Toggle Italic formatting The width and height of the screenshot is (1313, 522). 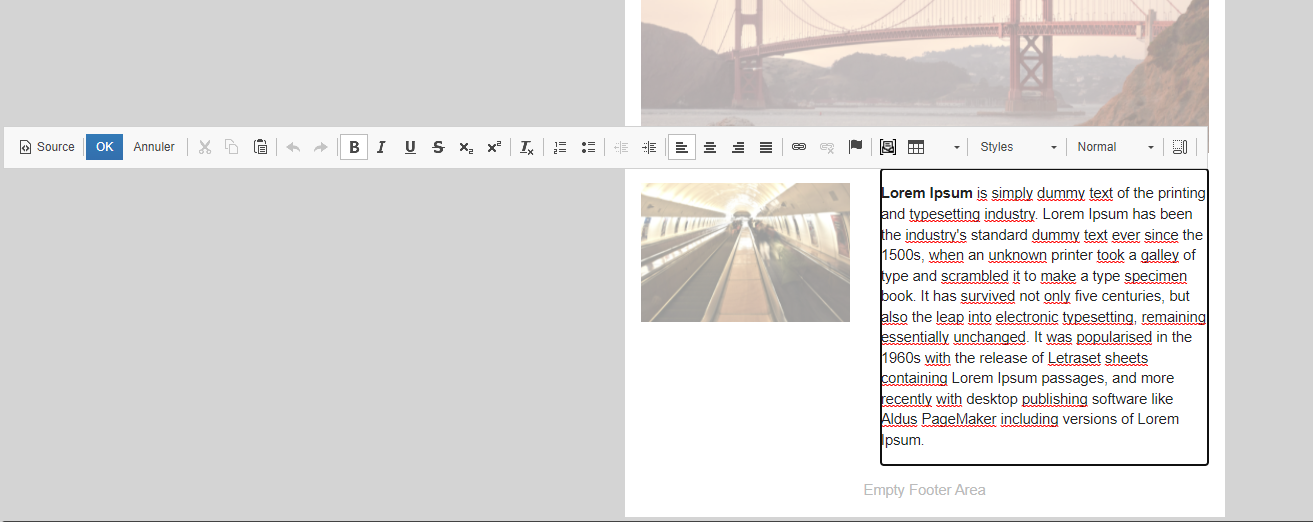pyautogui.click(x=381, y=147)
